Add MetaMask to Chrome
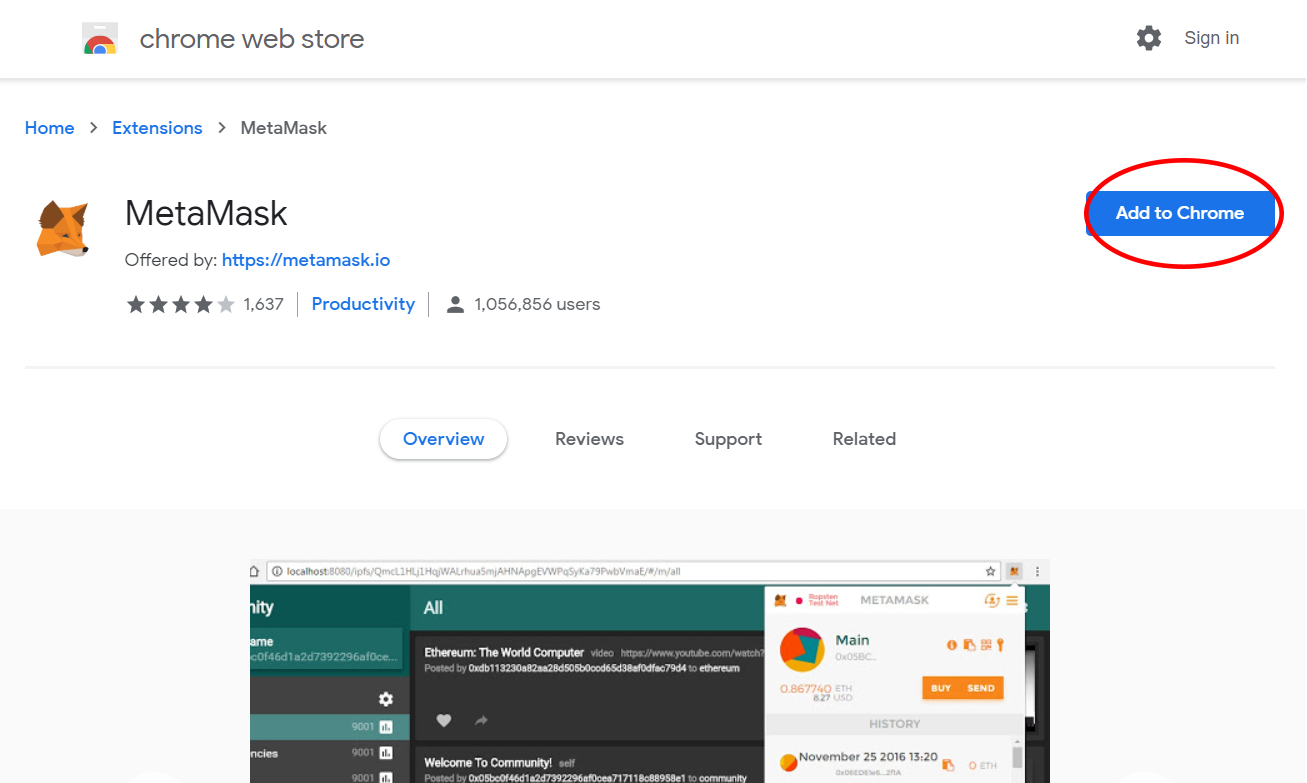The height and width of the screenshot is (783, 1307). click(x=1180, y=213)
